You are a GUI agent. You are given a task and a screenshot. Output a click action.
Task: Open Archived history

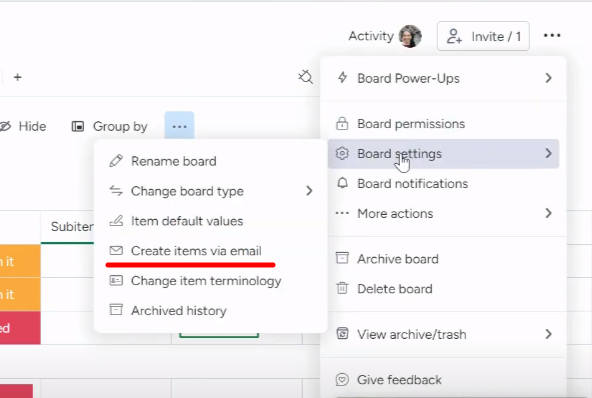click(x=210, y=310)
